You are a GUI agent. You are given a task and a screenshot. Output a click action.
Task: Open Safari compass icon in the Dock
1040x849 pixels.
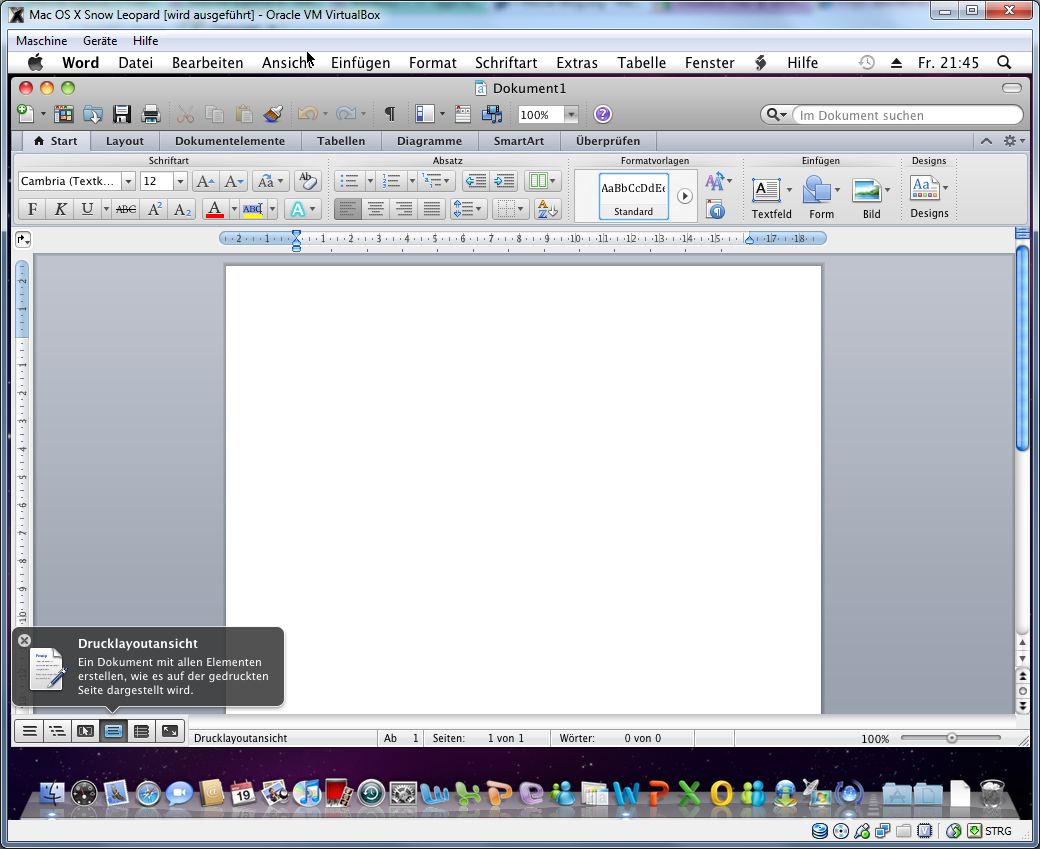click(148, 793)
